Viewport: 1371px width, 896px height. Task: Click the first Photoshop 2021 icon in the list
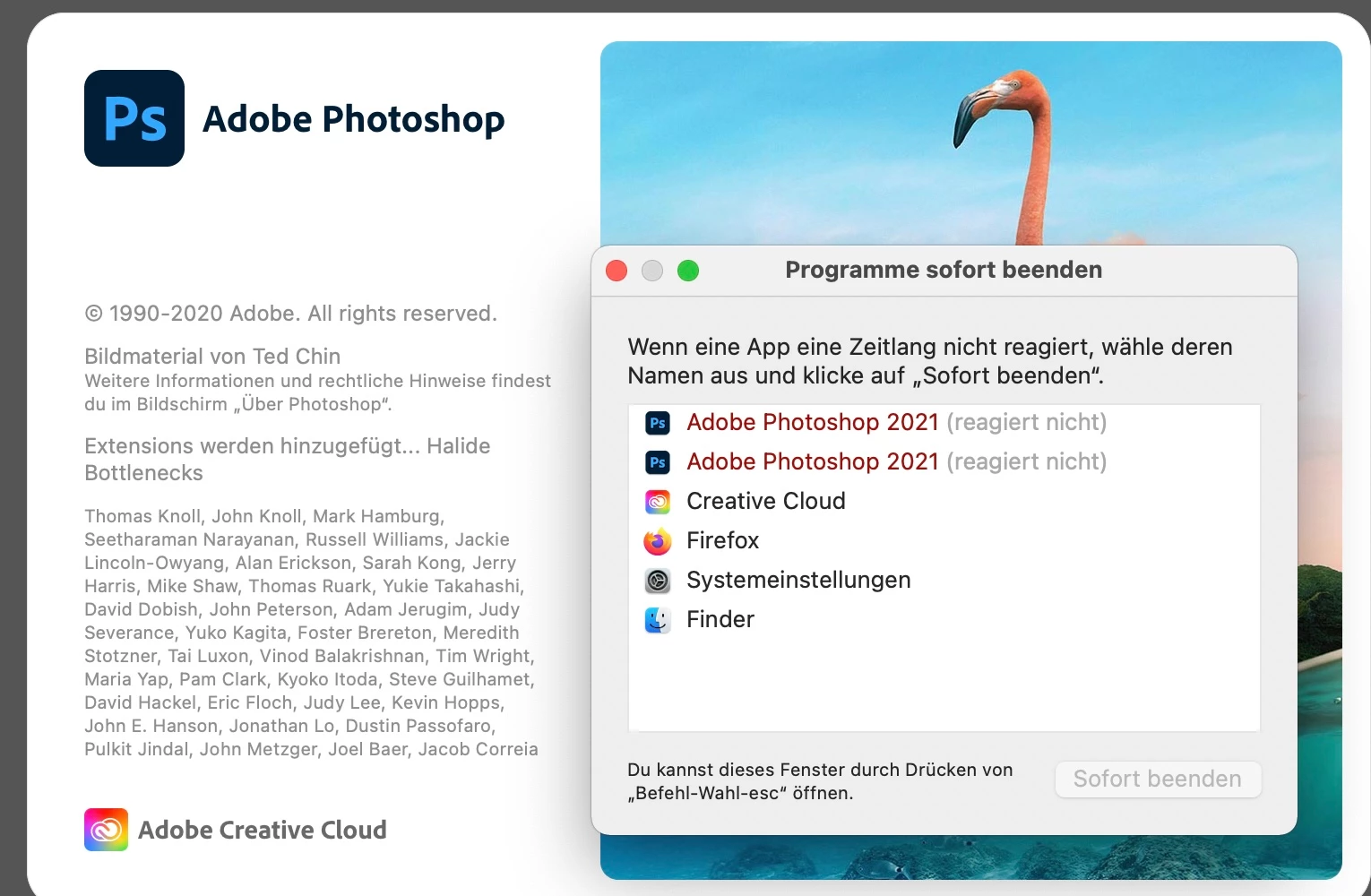[x=658, y=423]
